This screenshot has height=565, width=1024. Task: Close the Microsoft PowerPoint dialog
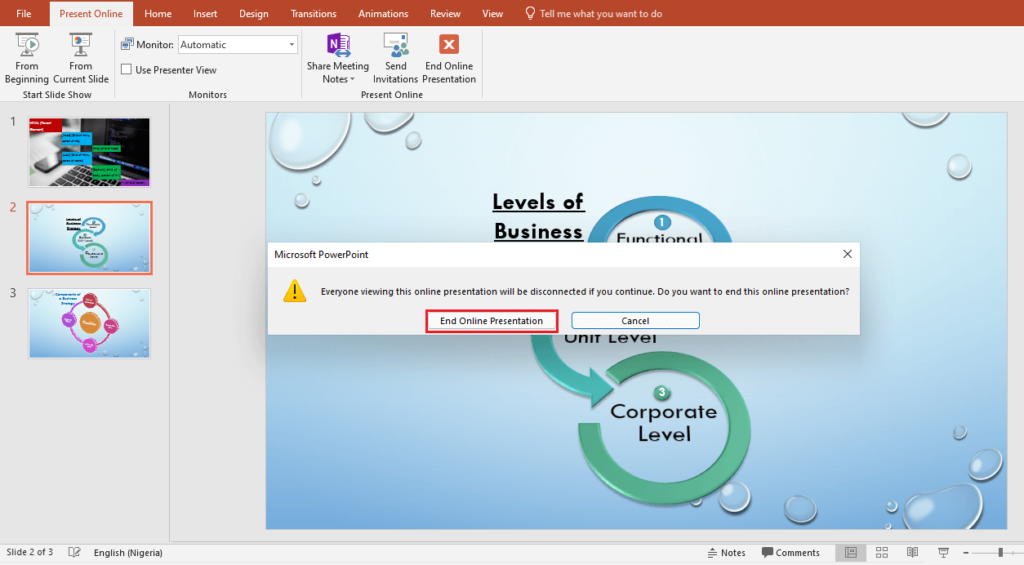tap(847, 254)
